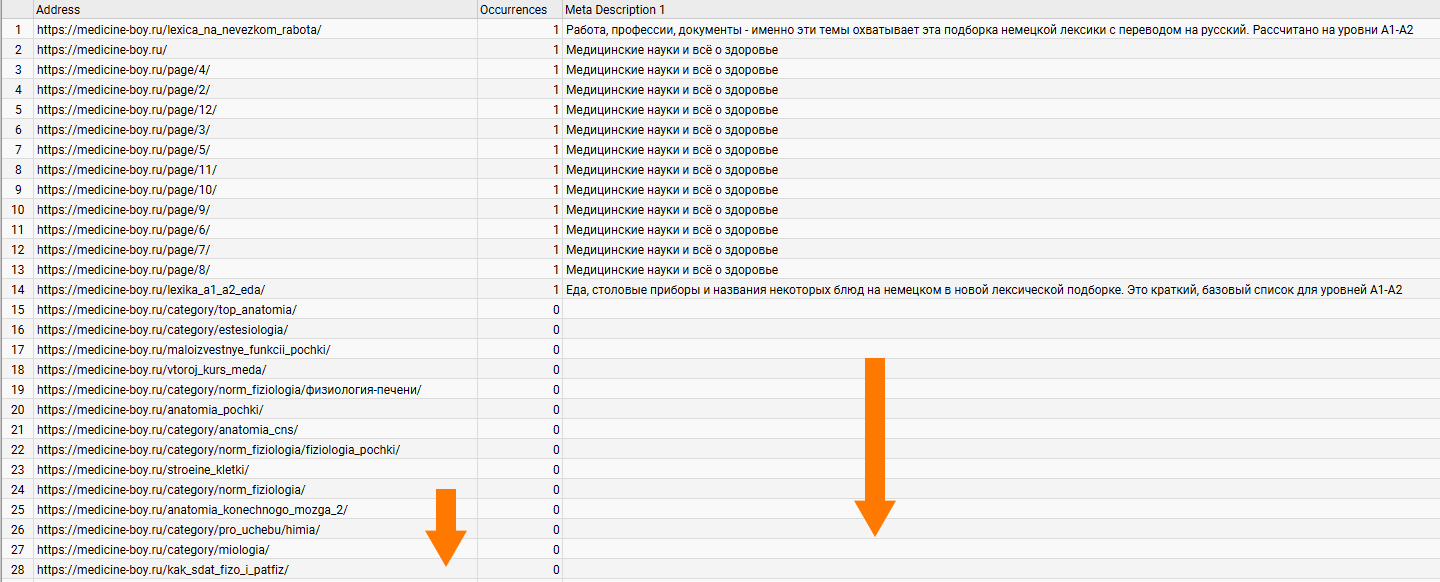Select the address ending in /page/2/
The image size is (1440, 582).
(255, 90)
